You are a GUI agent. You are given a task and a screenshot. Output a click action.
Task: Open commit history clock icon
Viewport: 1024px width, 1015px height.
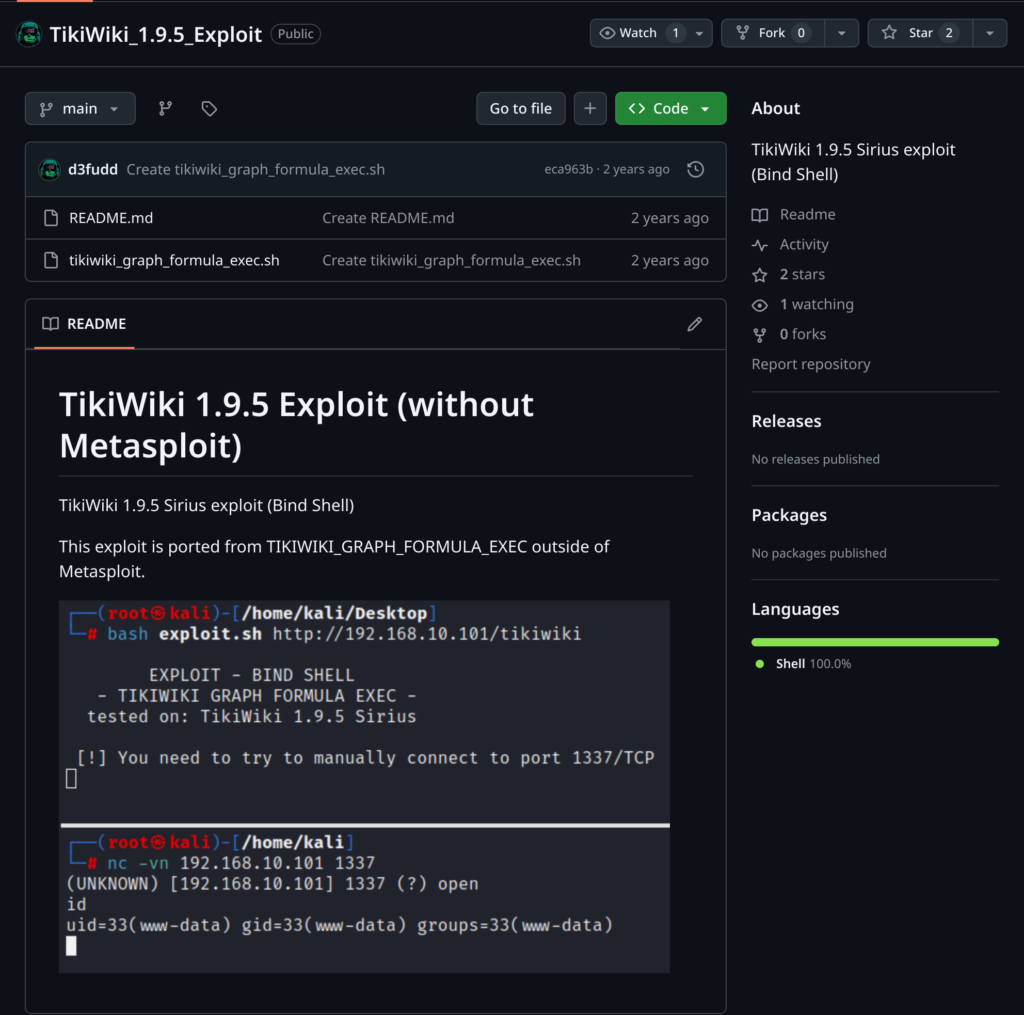pyautogui.click(x=696, y=169)
